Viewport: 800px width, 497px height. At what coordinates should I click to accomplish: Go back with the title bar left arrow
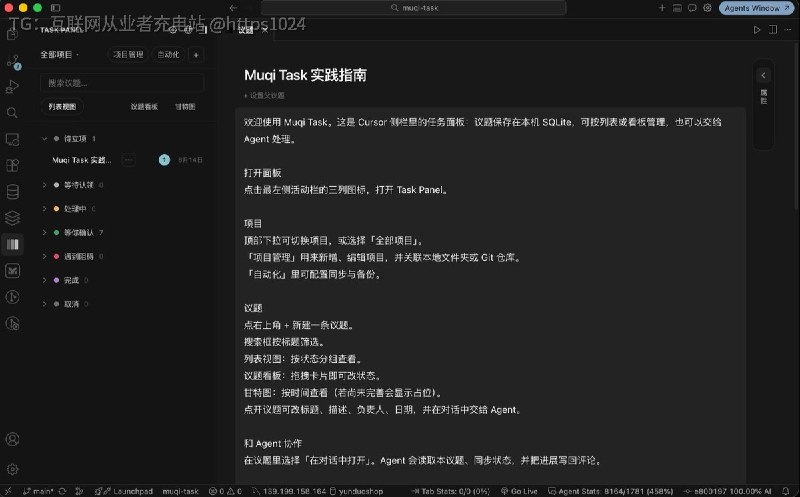234,8
